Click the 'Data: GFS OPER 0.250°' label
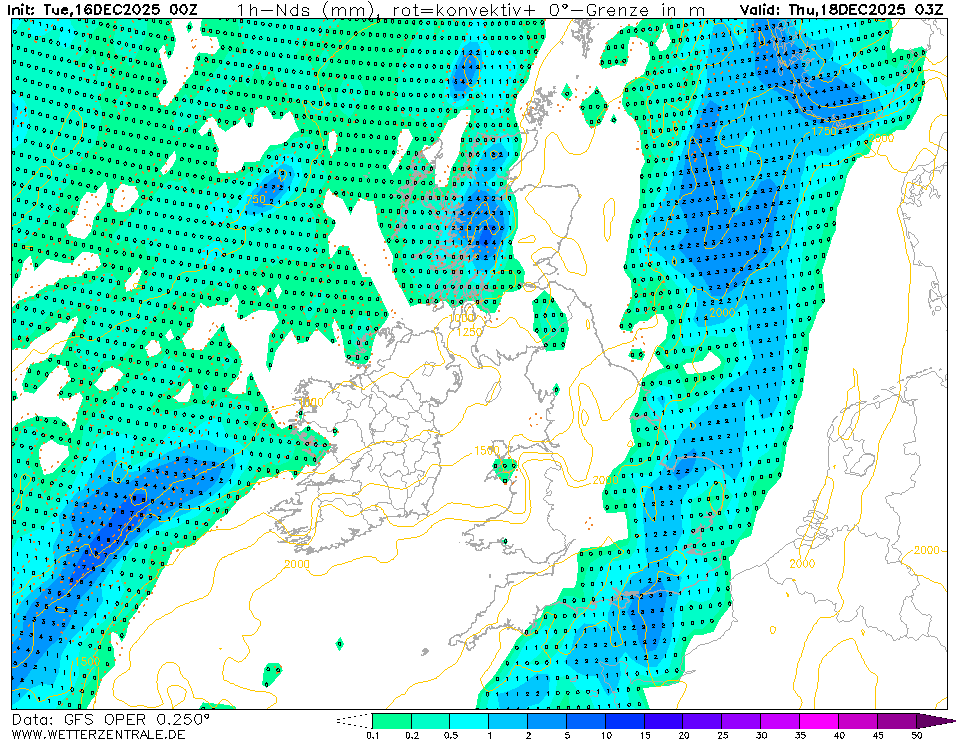This screenshot has height=741, width=959. (x=111, y=719)
